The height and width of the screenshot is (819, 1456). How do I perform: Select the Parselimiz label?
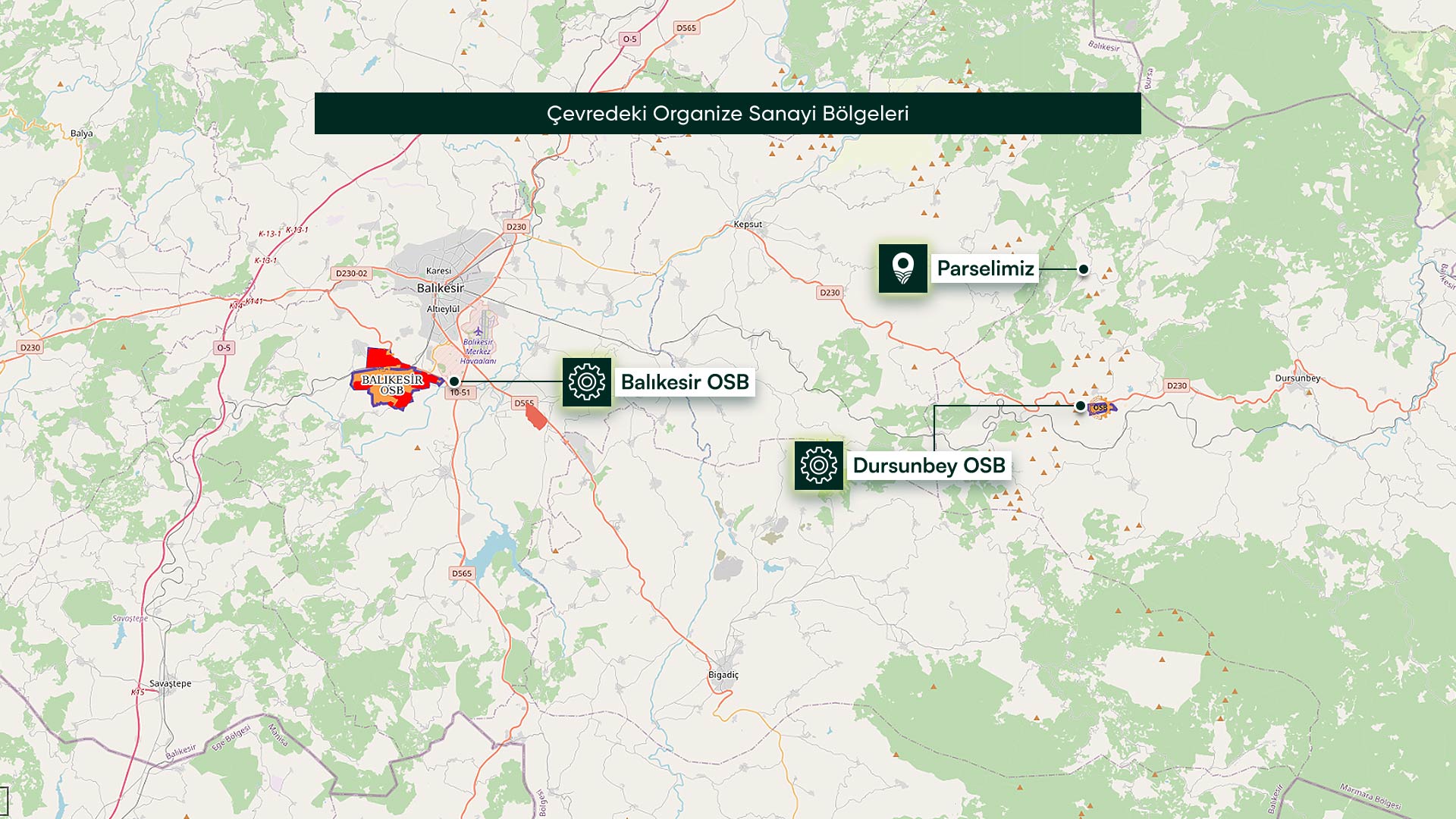pos(985,268)
